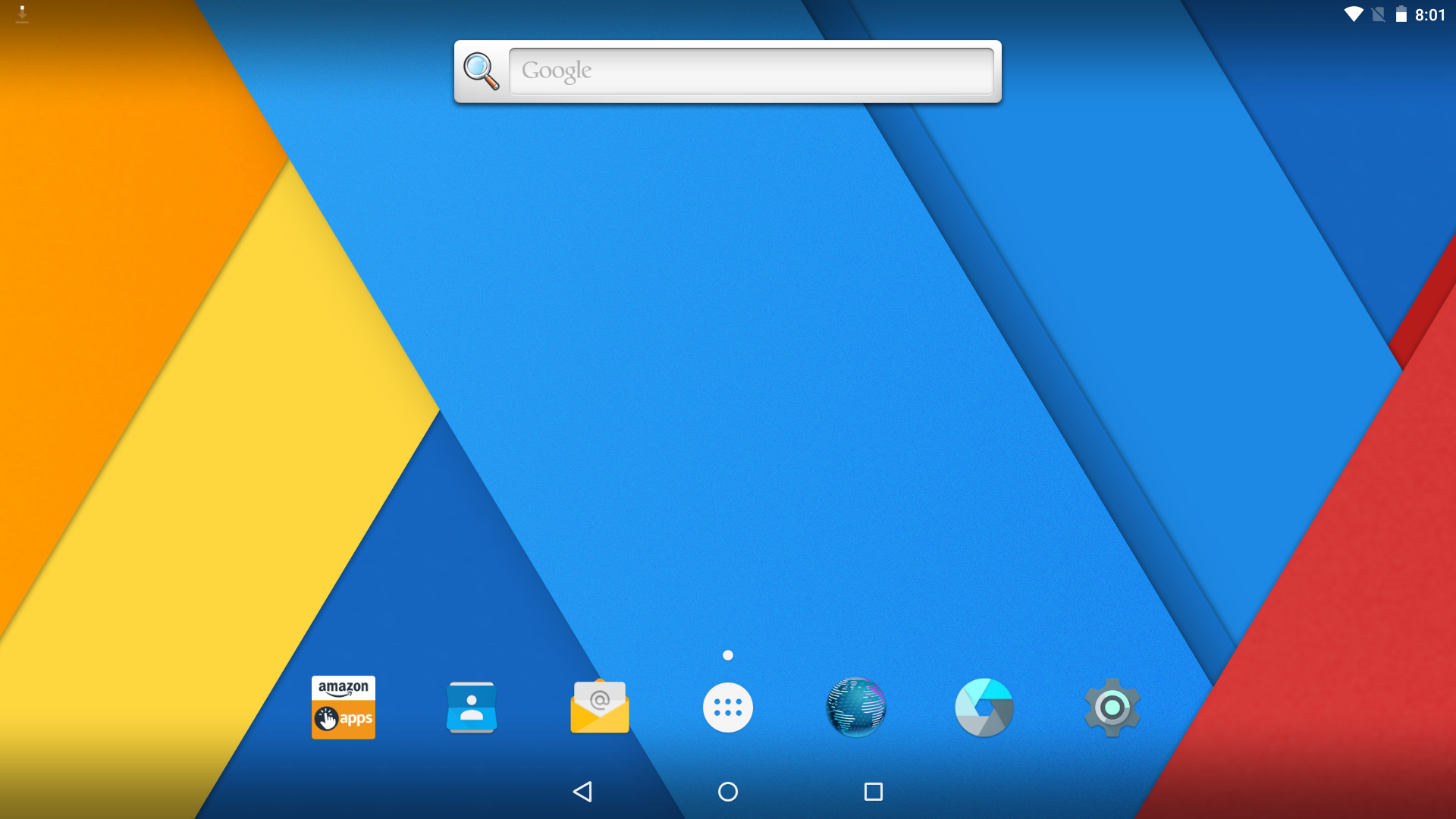Open the Camera app
The height and width of the screenshot is (819, 1456).
coord(984,708)
